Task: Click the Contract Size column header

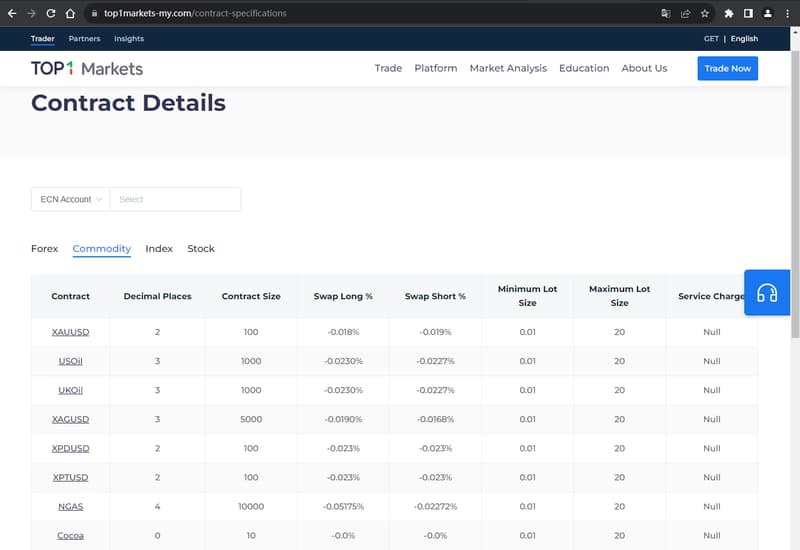Action: click(251, 296)
